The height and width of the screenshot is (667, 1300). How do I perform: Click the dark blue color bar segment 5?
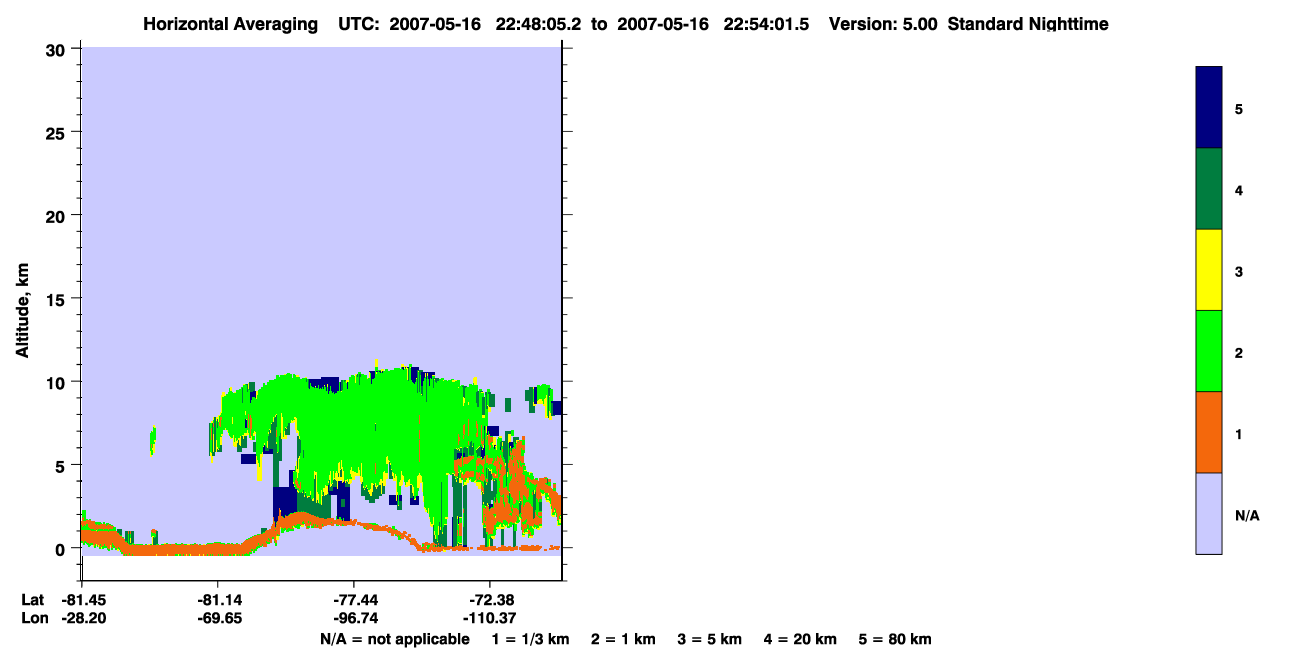click(1209, 107)
